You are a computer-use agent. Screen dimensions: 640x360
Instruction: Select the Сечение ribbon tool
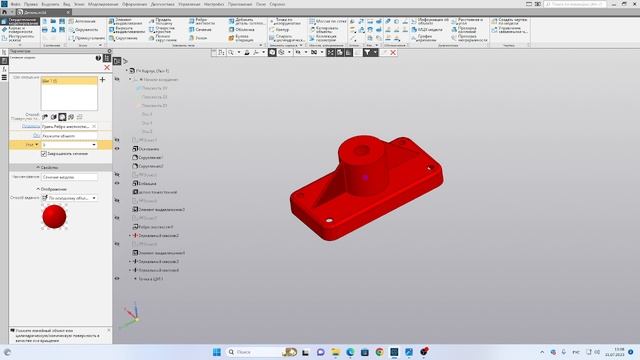(200, 29)
